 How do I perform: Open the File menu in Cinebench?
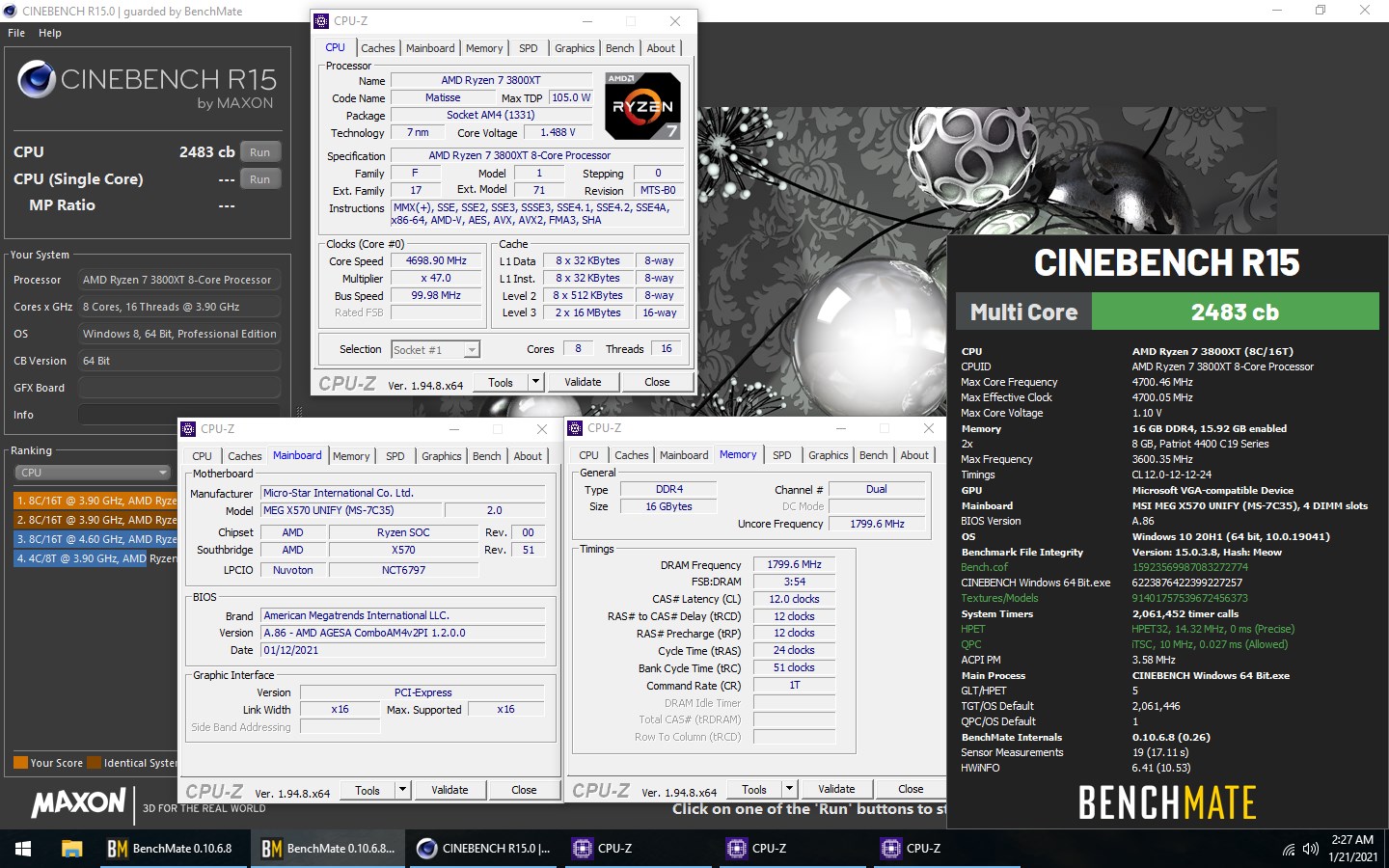[16, 33]
